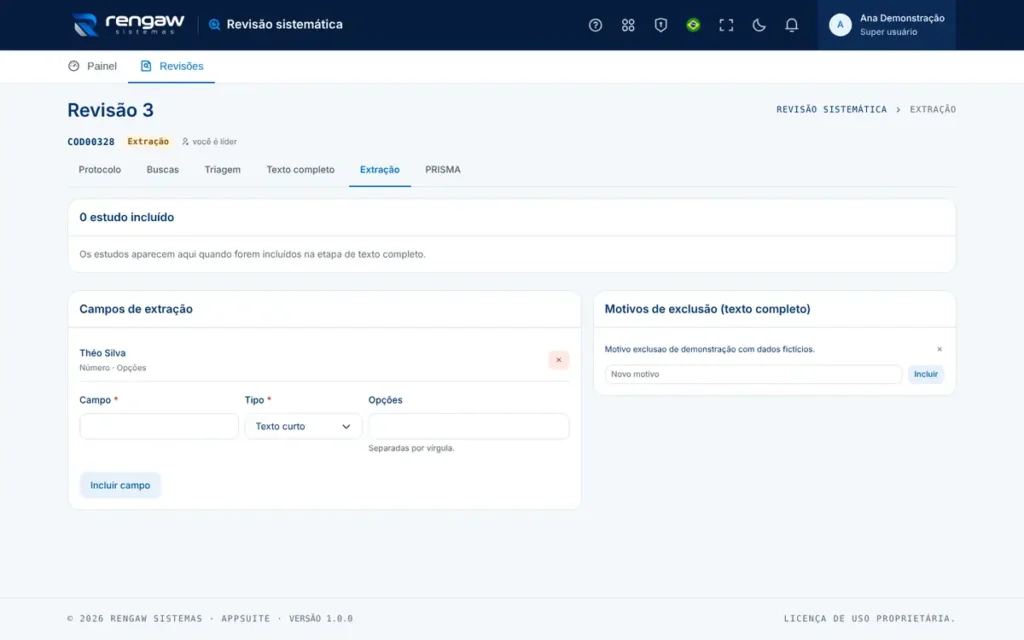Switch to Texto completo tab
The image size is (1024, 640).
click(300, 170)
